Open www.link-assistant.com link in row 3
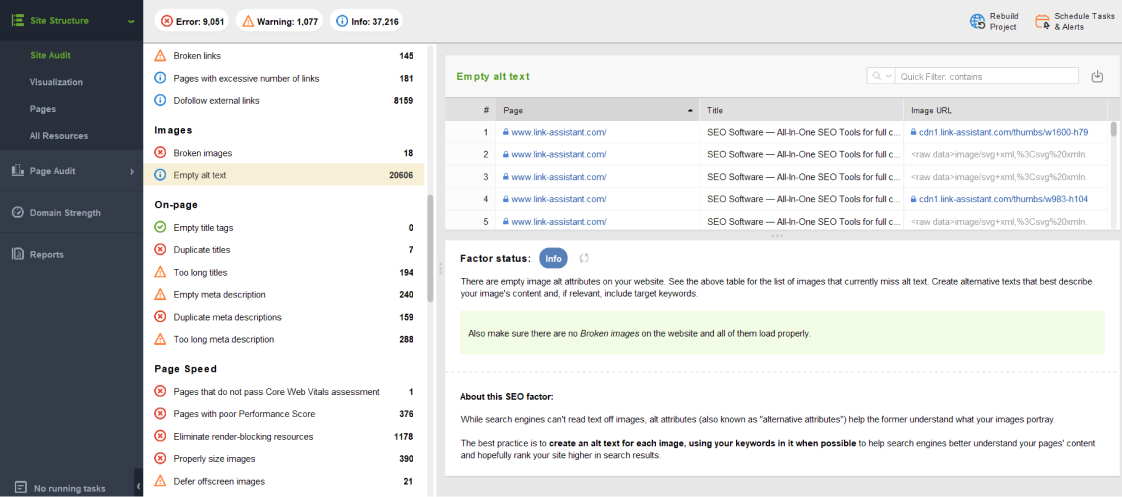Image resolution: width=1122 pixels, height=497 pixels. 559,177
